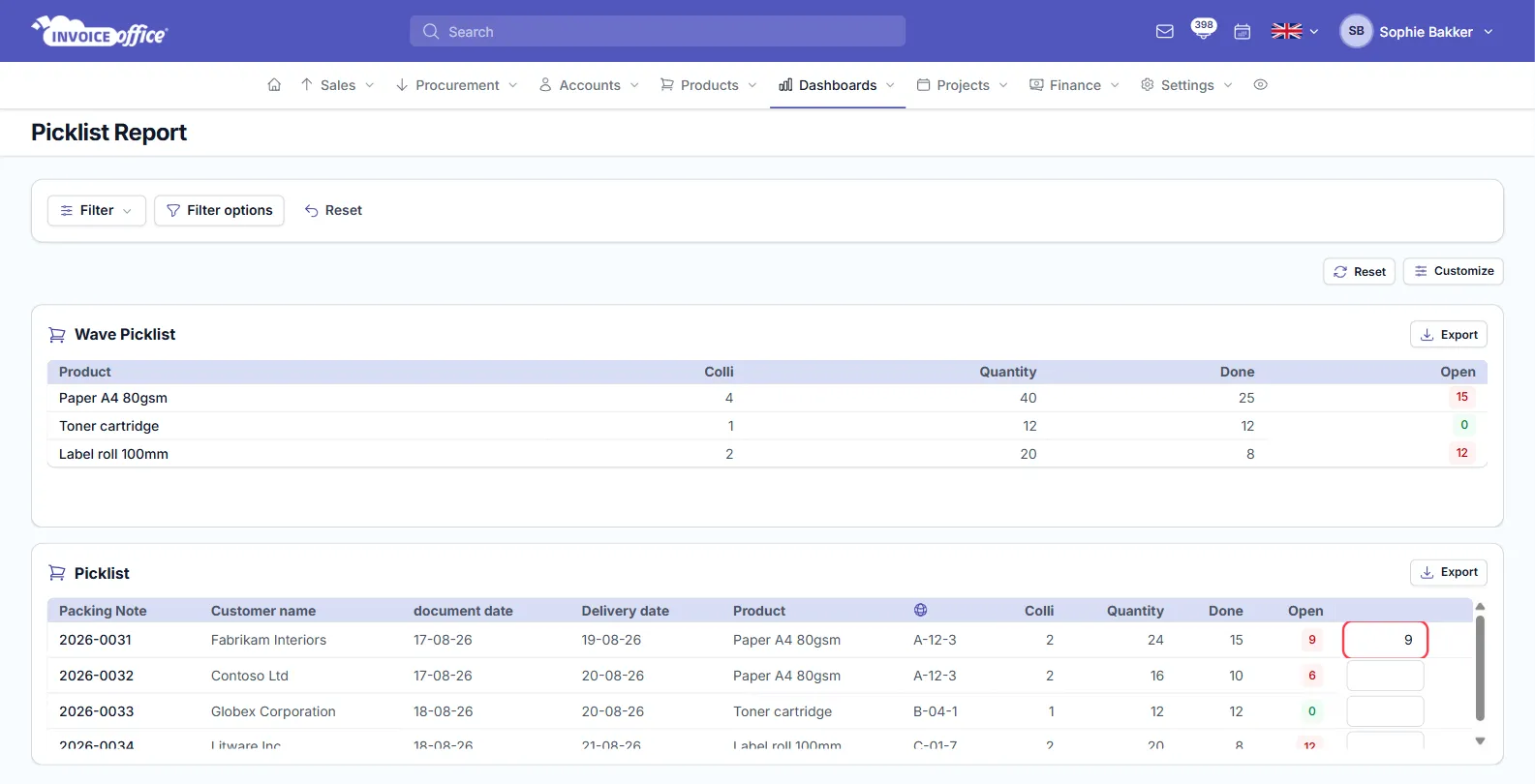
Task: Open Sophie Bakker user menu chevron
Action: click(x=1489, y=32)
